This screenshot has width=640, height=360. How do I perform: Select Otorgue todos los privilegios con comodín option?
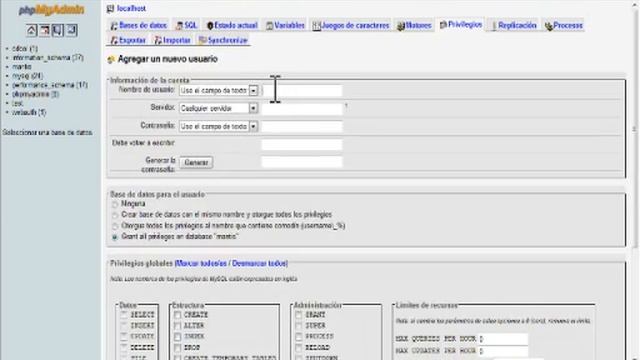(x=115, y=226)
